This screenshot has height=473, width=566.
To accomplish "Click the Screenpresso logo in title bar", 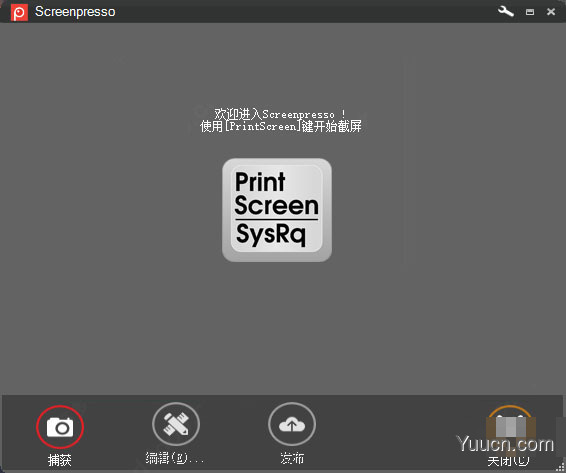I will click(19, 13).
